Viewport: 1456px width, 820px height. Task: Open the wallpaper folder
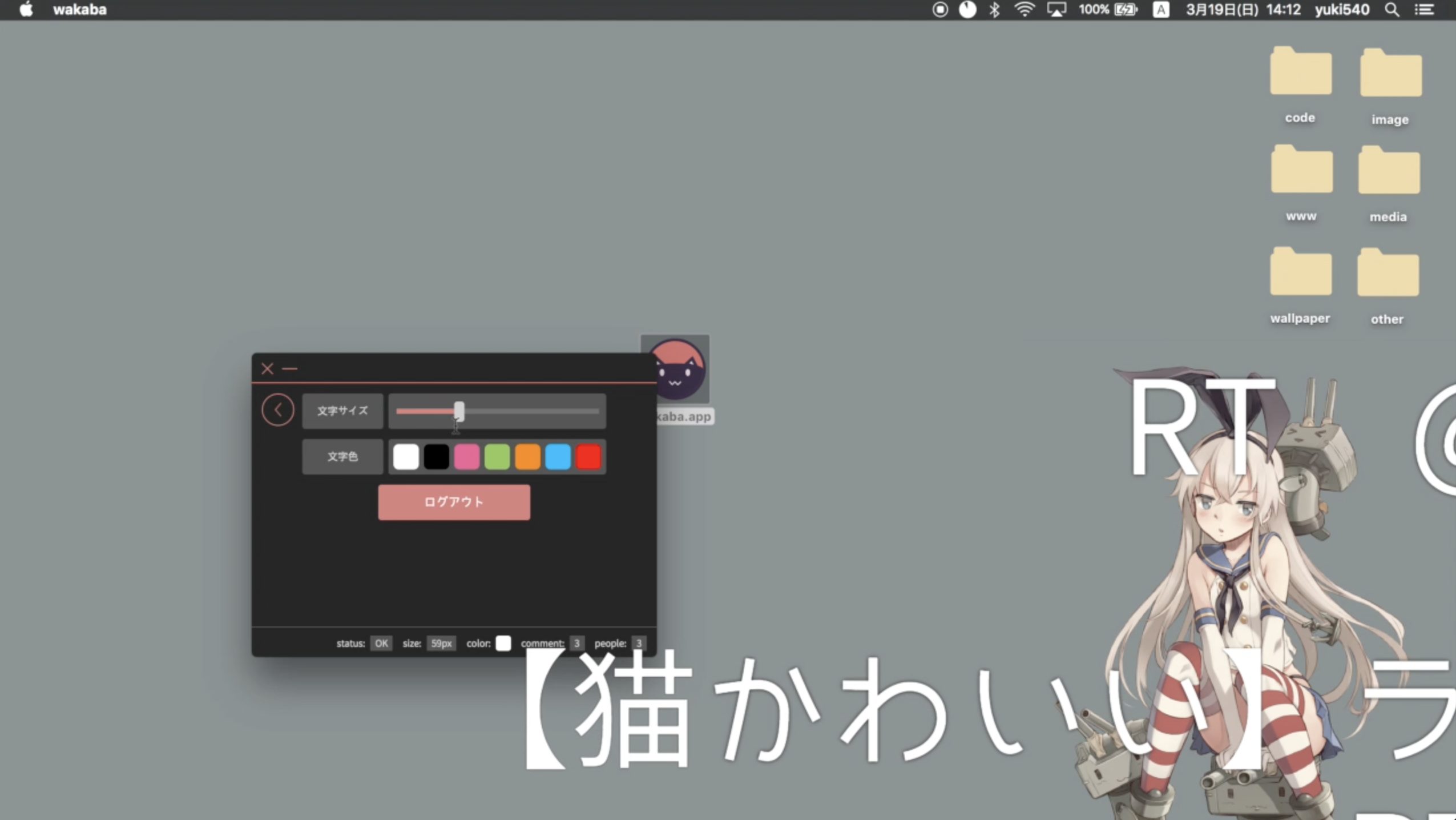point(1300,273)
